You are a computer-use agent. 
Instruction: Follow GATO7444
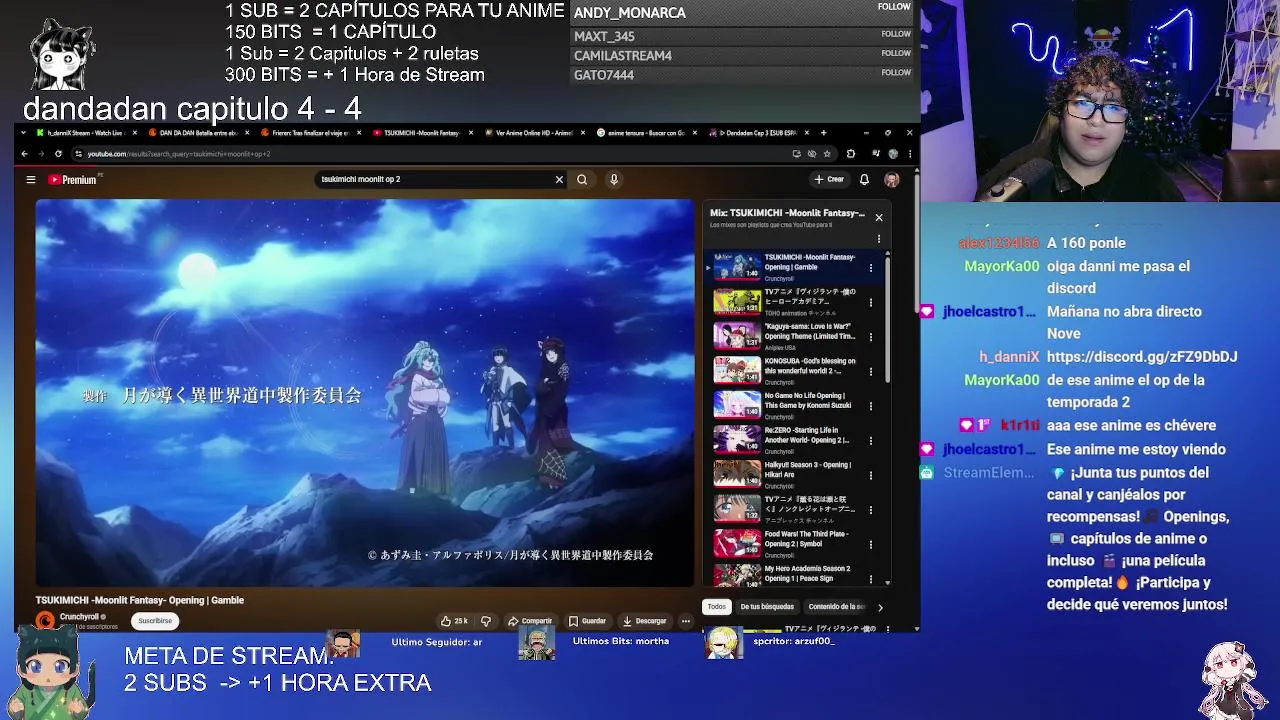[x=896, y=72]
